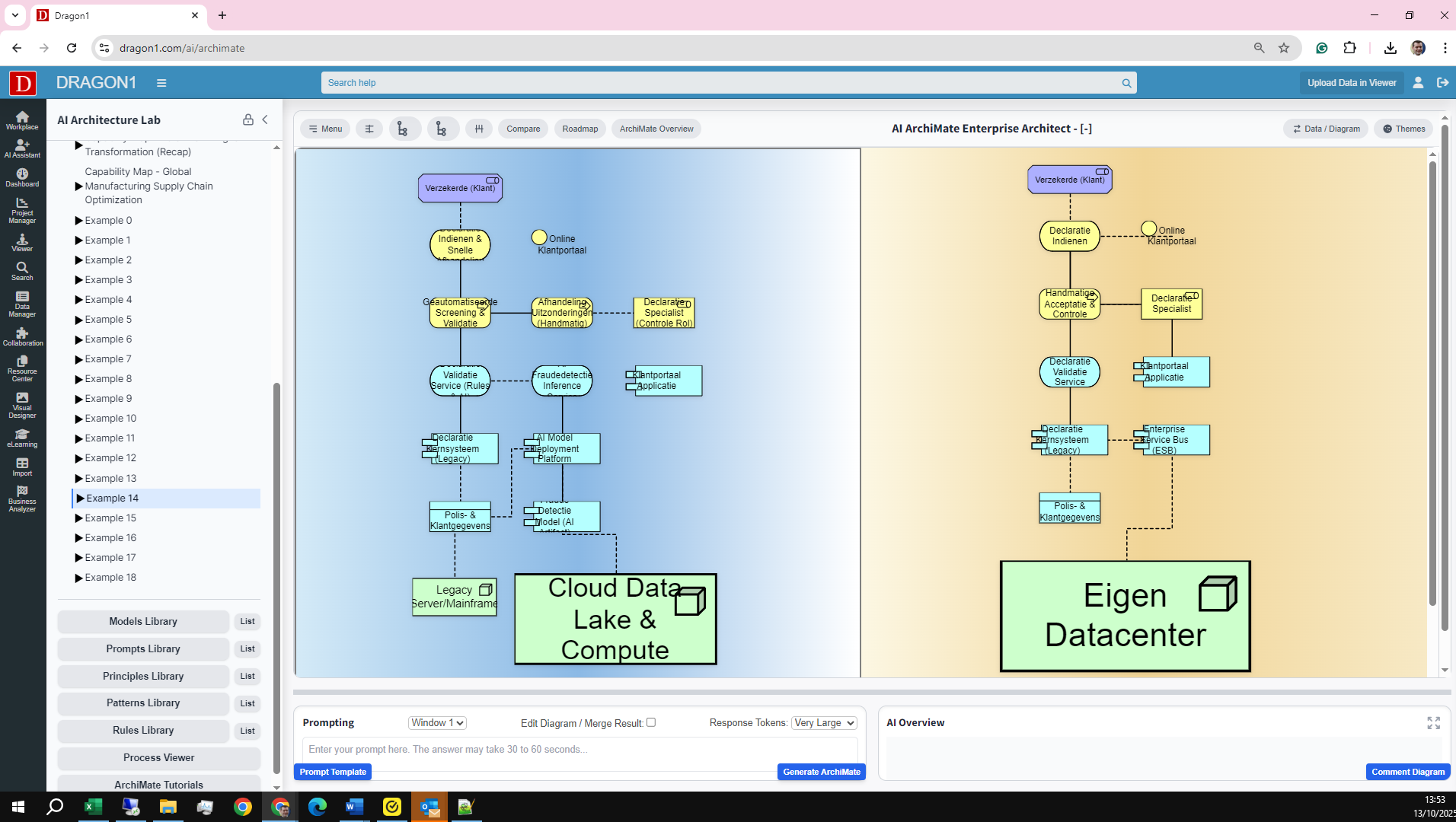1456x822 pixels.
Task: Open the Roadmap tab
Action: point(580,129)
